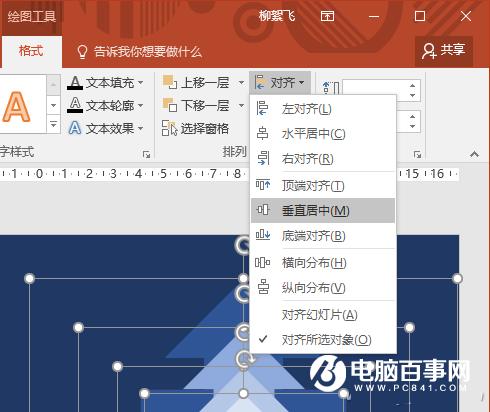Open Text Fill (文本填充) dropdown
The height and width of the screenshot is (412, 490).
click(x=105, y=83)
